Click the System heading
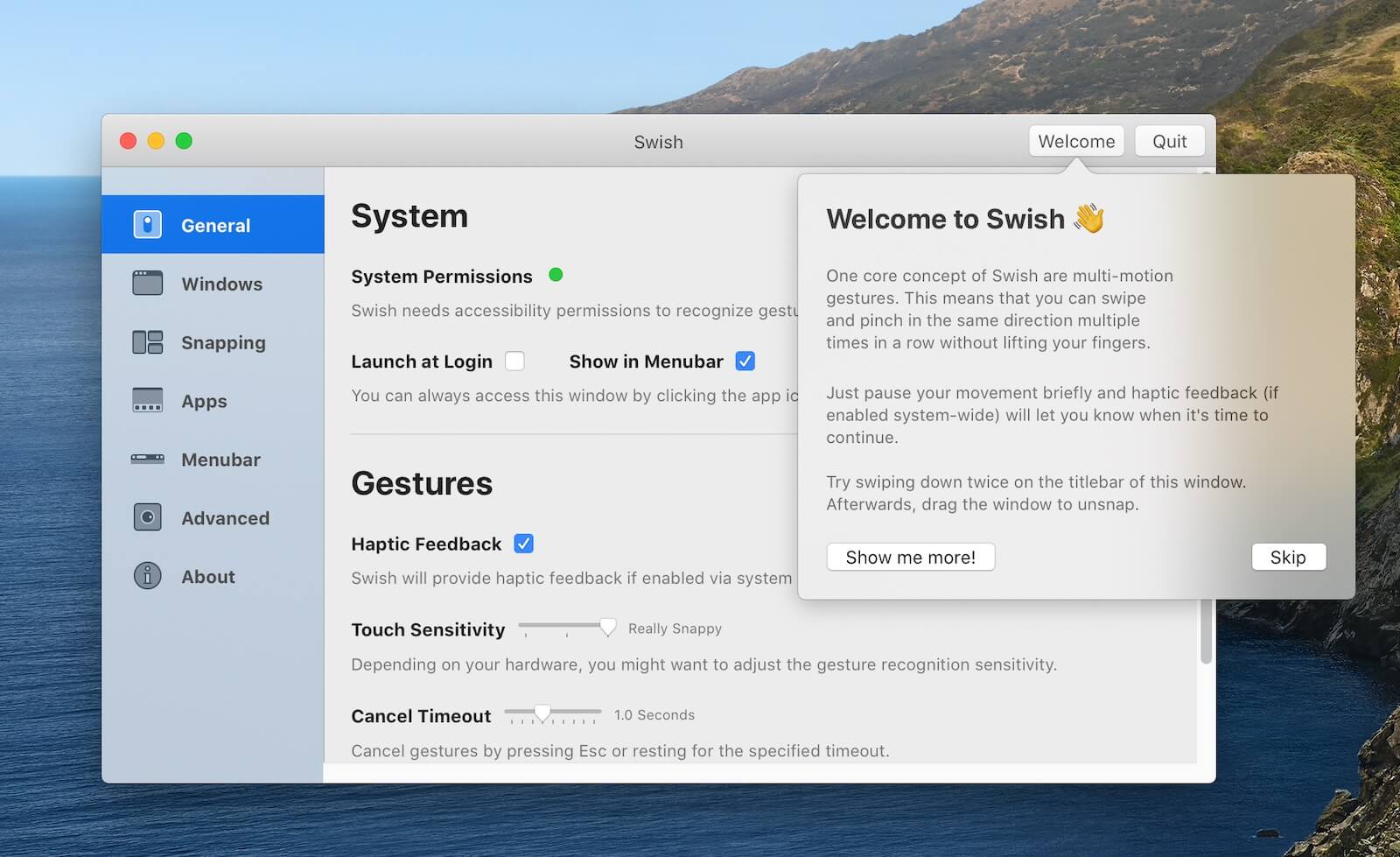This screenshot has height=857, width=1400. (409, 215)
